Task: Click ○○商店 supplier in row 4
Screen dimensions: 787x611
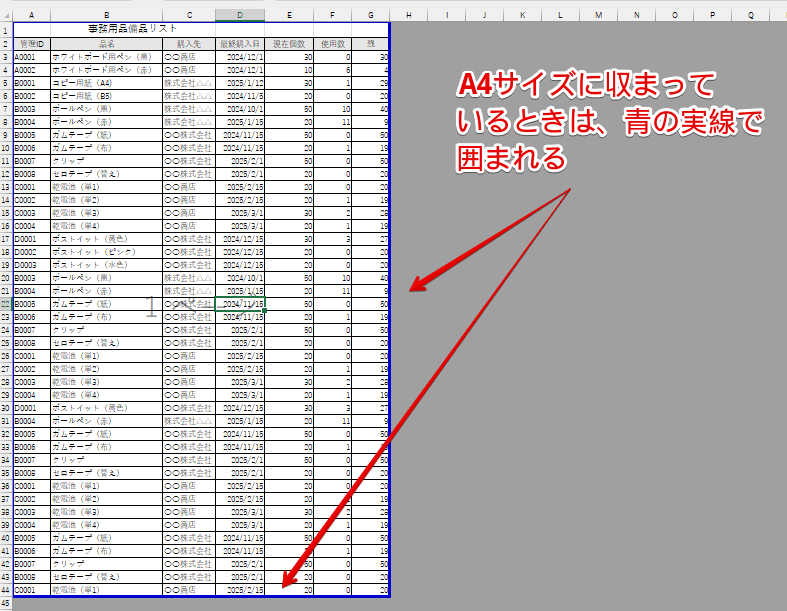Action: coord(189,70)
